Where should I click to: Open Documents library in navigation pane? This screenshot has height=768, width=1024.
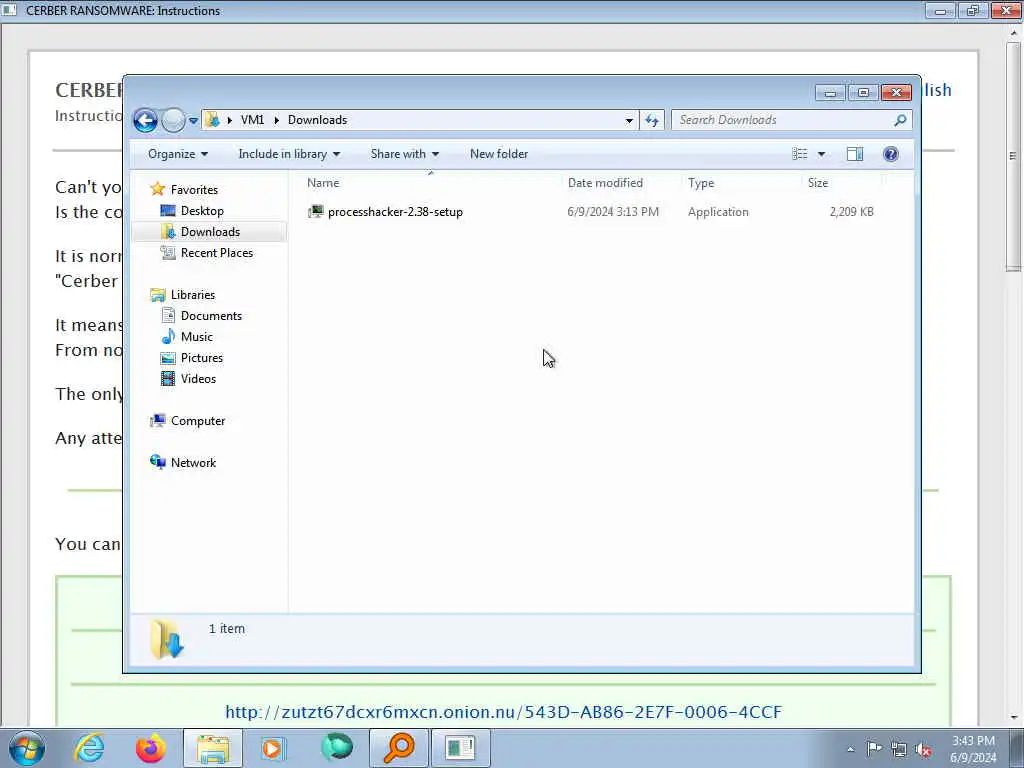coord(211,315)
